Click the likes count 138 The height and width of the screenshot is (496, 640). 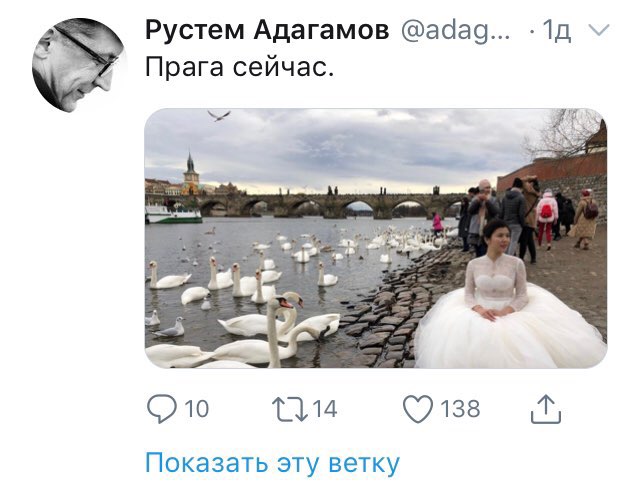point(460,409)
